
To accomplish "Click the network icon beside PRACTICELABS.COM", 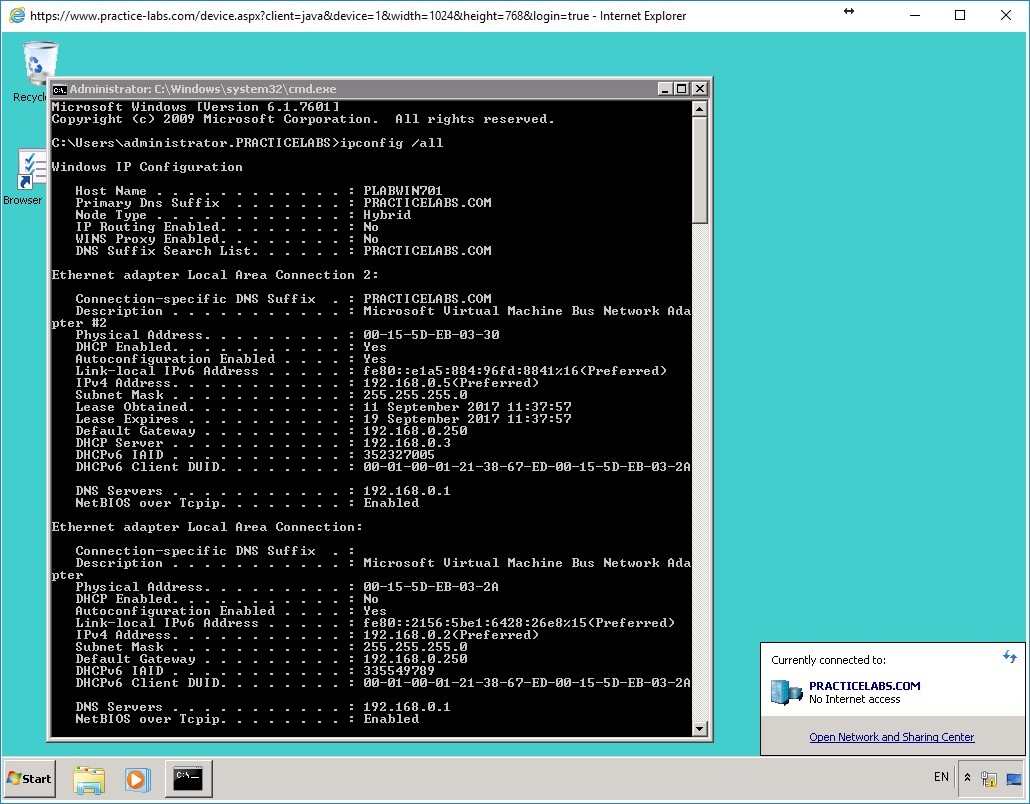I will 787,691.
